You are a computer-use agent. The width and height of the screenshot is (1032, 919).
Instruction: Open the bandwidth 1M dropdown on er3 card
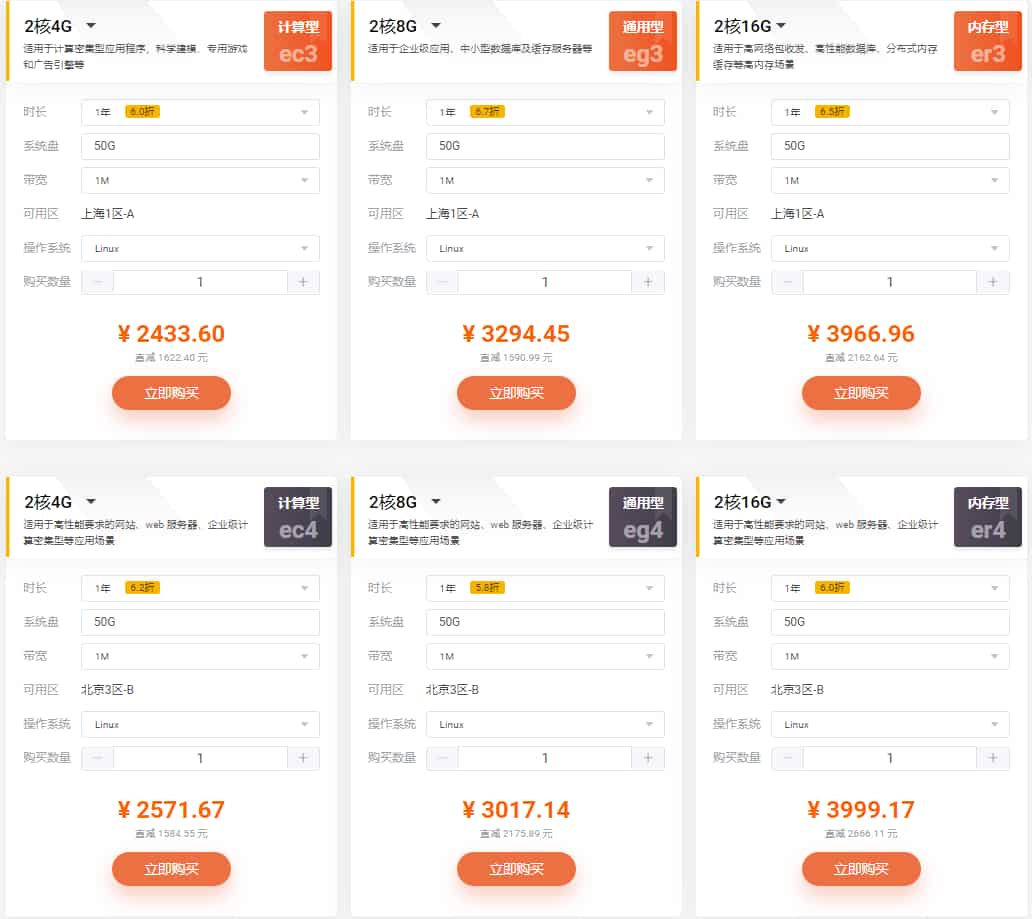coord(890,180)
